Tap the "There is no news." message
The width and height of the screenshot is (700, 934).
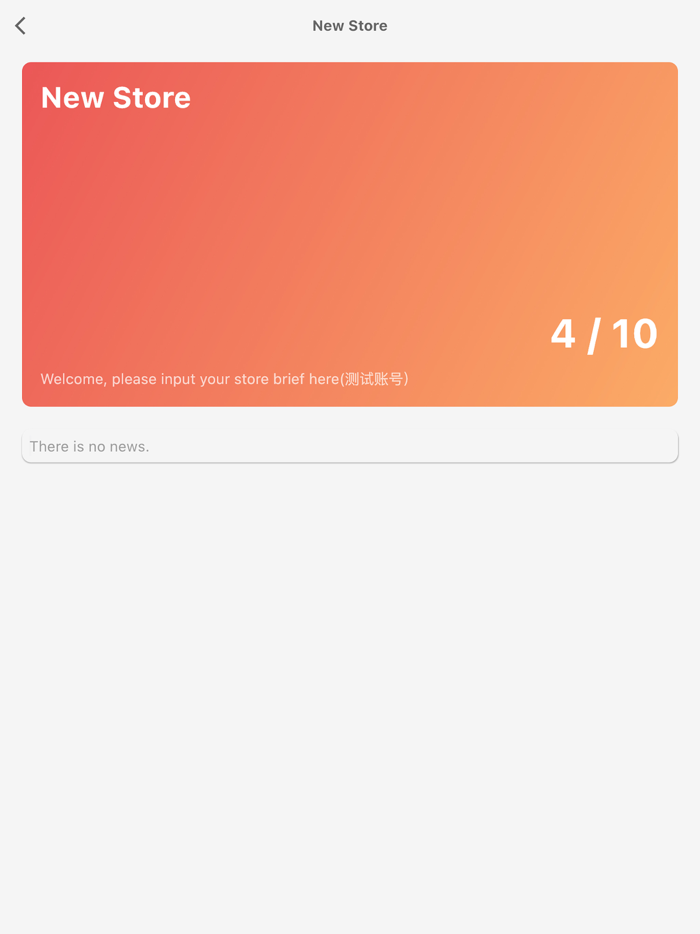(89, 447)
